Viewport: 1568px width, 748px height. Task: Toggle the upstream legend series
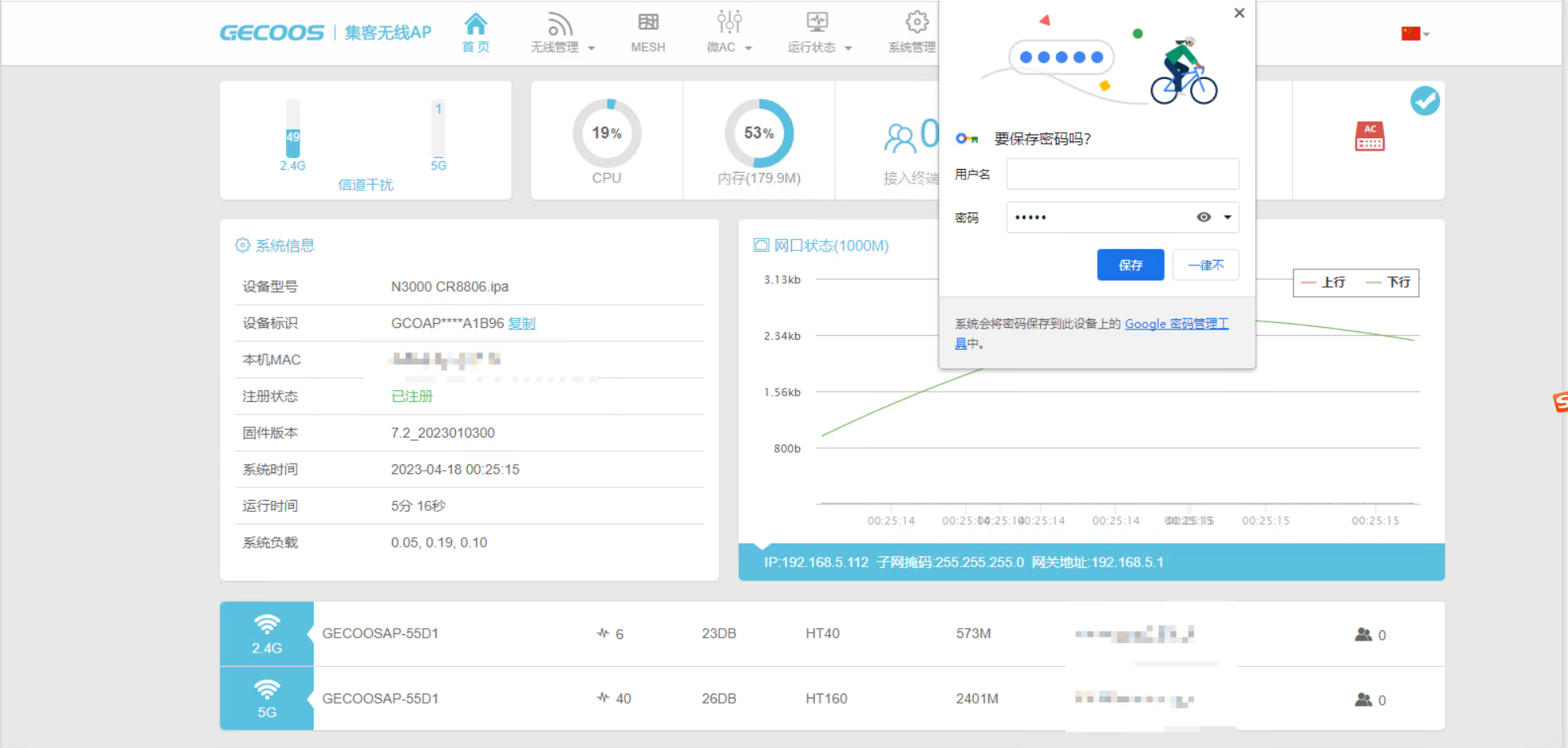click(x=1323, y=283)
